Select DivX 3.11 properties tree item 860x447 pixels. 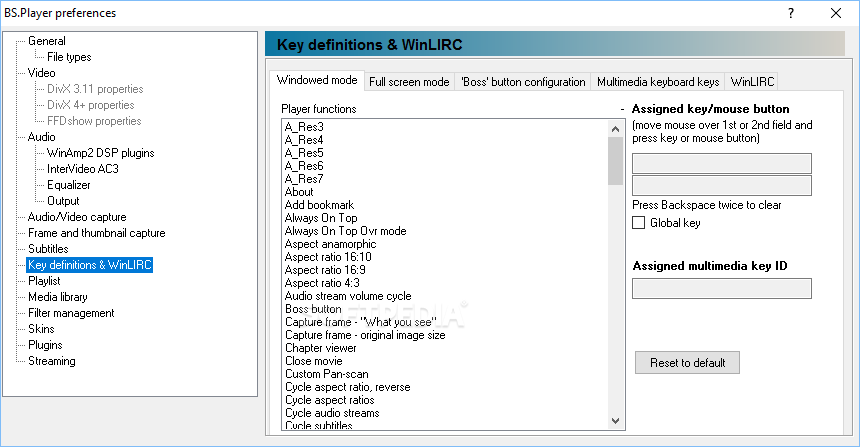[x=95, y=89]
